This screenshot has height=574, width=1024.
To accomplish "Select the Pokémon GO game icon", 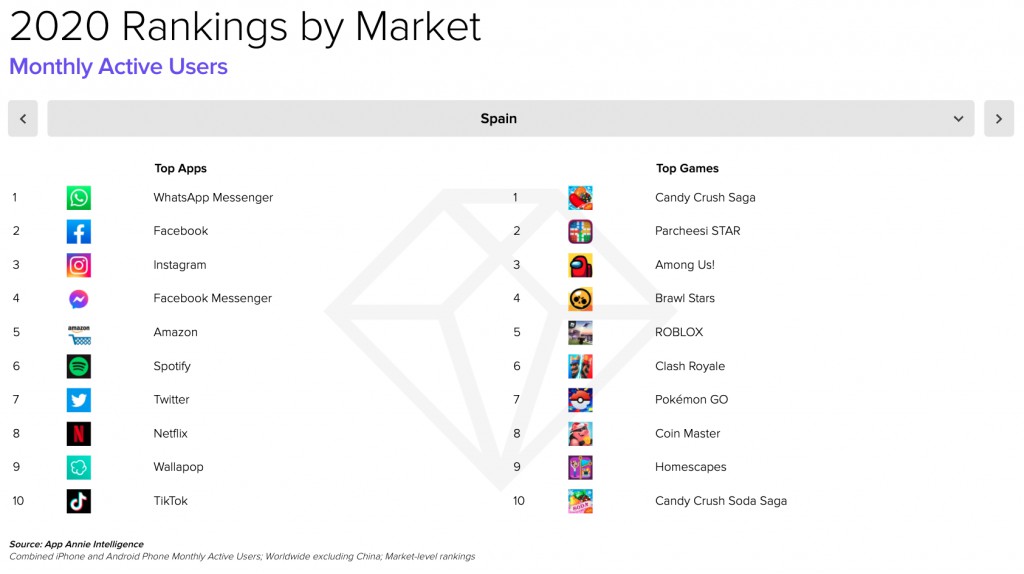I will pos(580,400).
